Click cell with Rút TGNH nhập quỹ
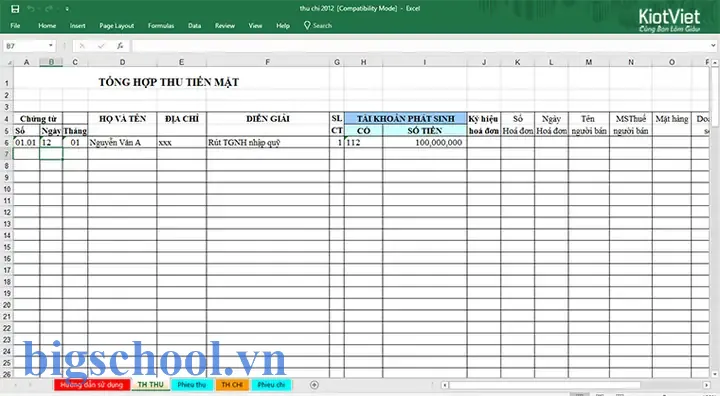 click(x=268, y=142)
